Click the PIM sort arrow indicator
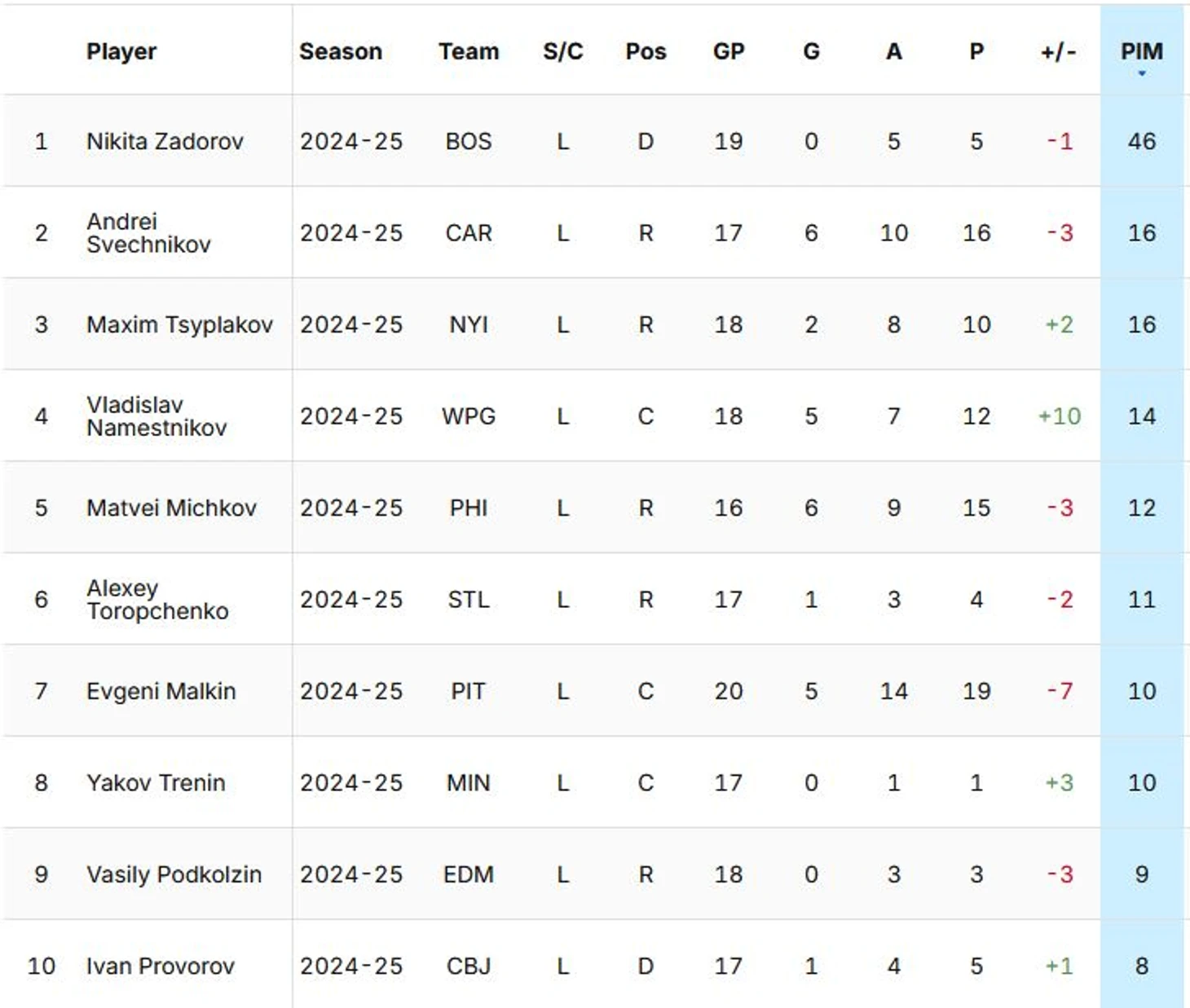Viewport: 1190px width, 1008px height. (1142, 73)
